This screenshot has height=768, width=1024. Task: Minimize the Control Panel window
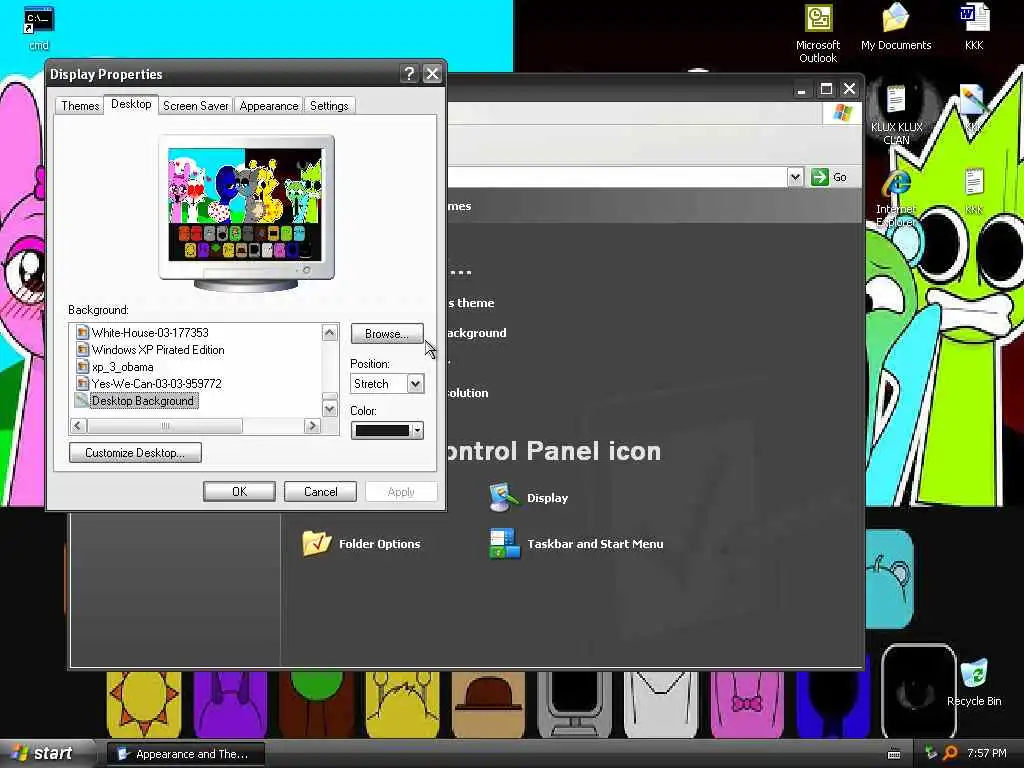[x=802, y=88]
